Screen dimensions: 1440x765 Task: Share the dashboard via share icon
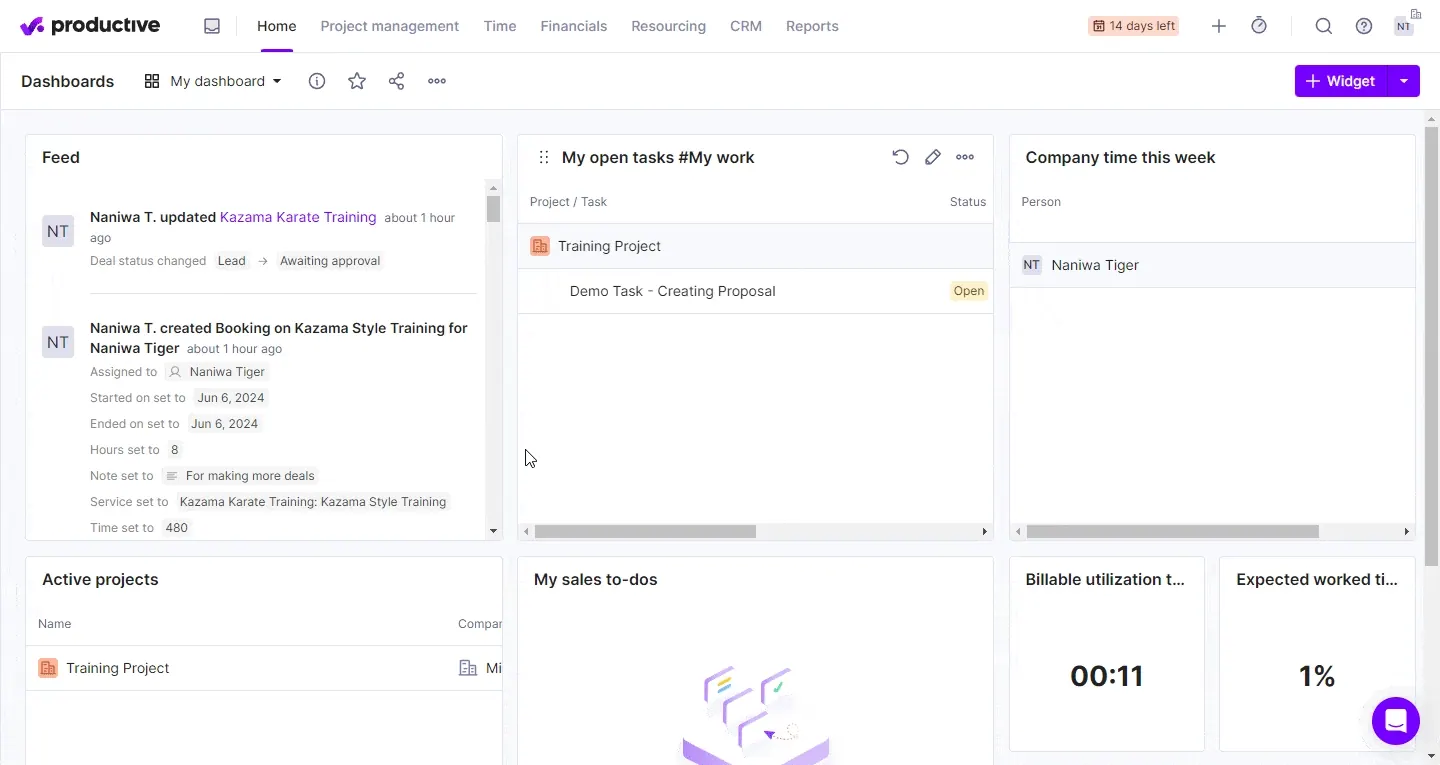(x=397, y=81)
